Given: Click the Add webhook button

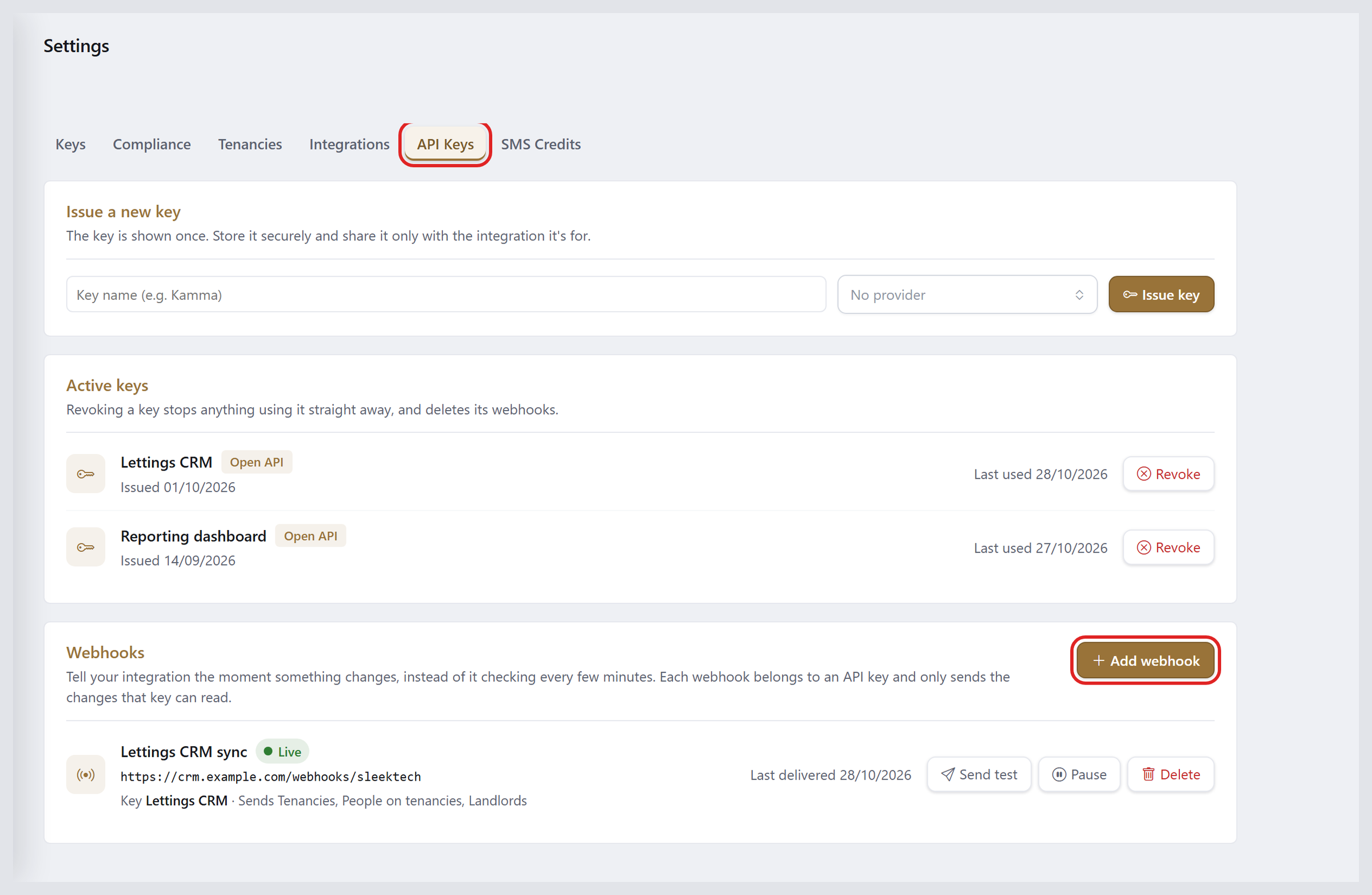Looking at the screenshot, I should coord(1145,661).
